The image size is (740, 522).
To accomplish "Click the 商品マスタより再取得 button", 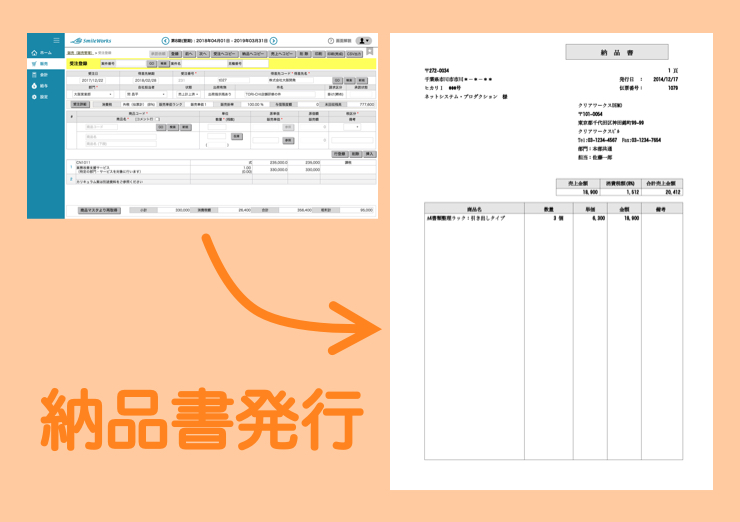I will click(100, 210).
